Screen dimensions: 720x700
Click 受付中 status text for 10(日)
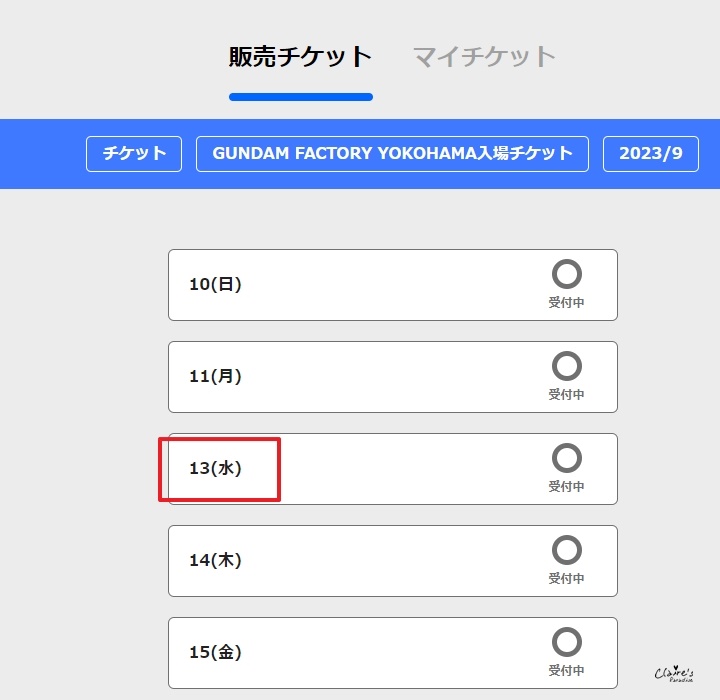pyautogui.click(x=566, y=303)
